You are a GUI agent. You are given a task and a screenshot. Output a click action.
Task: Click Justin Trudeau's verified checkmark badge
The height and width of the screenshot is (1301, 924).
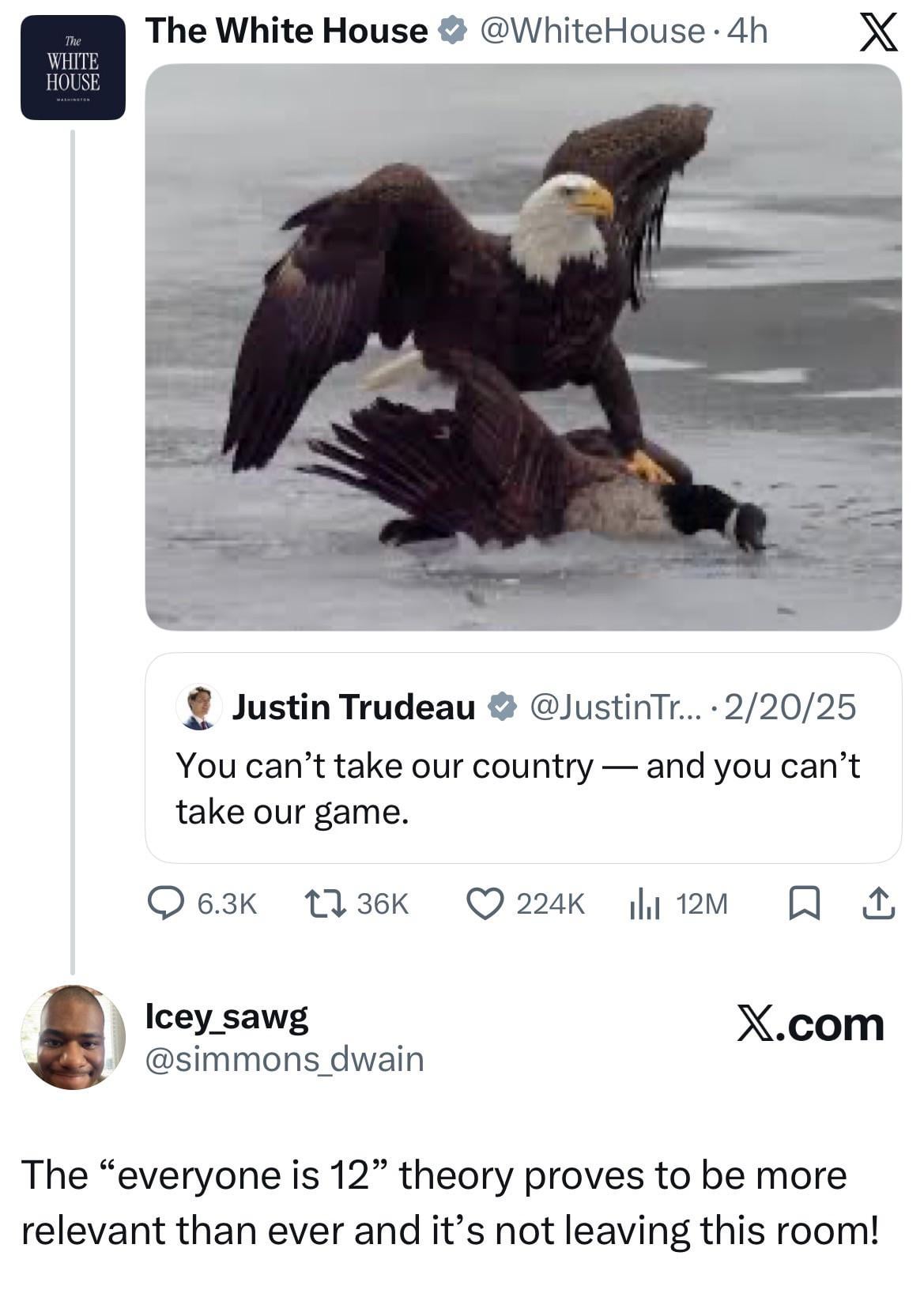pyautogui.click(x=501, y=707)
